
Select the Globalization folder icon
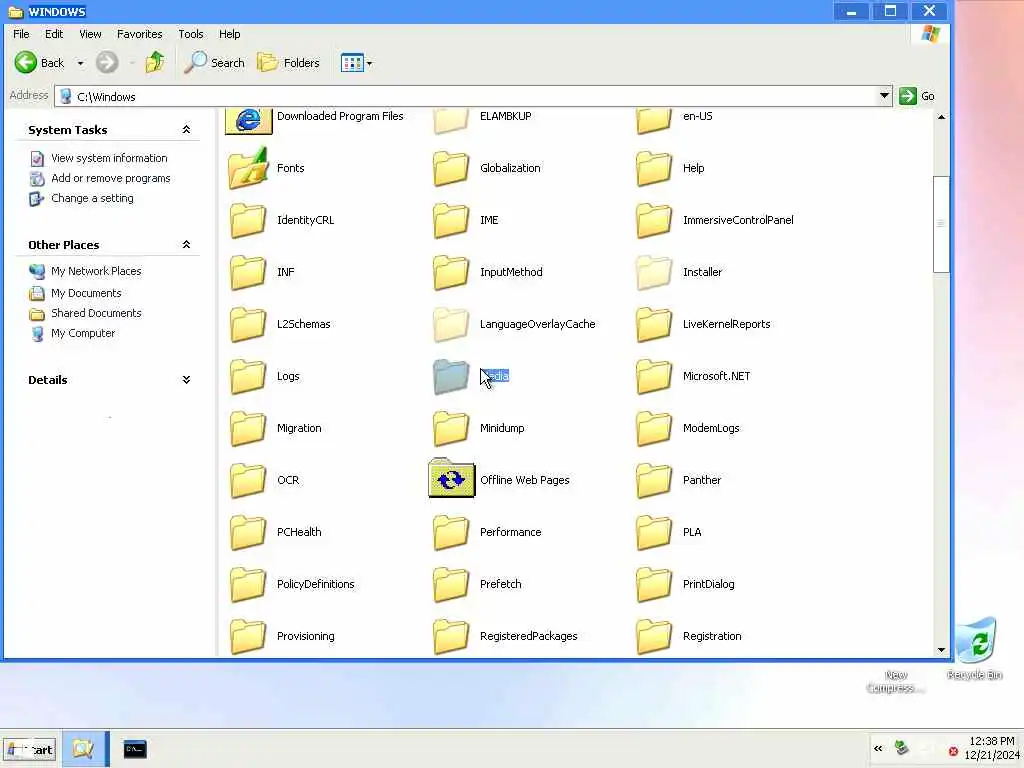[x=451, y=168]
